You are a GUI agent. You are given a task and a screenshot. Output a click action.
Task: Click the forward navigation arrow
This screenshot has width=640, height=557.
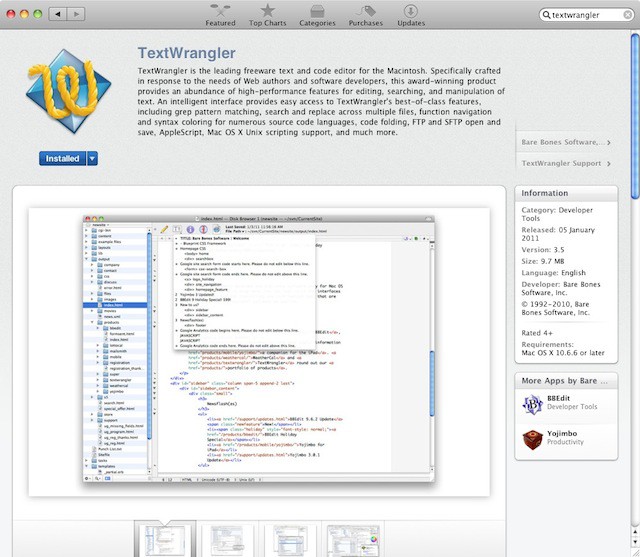pyautogui.click(x=75, y=14)
